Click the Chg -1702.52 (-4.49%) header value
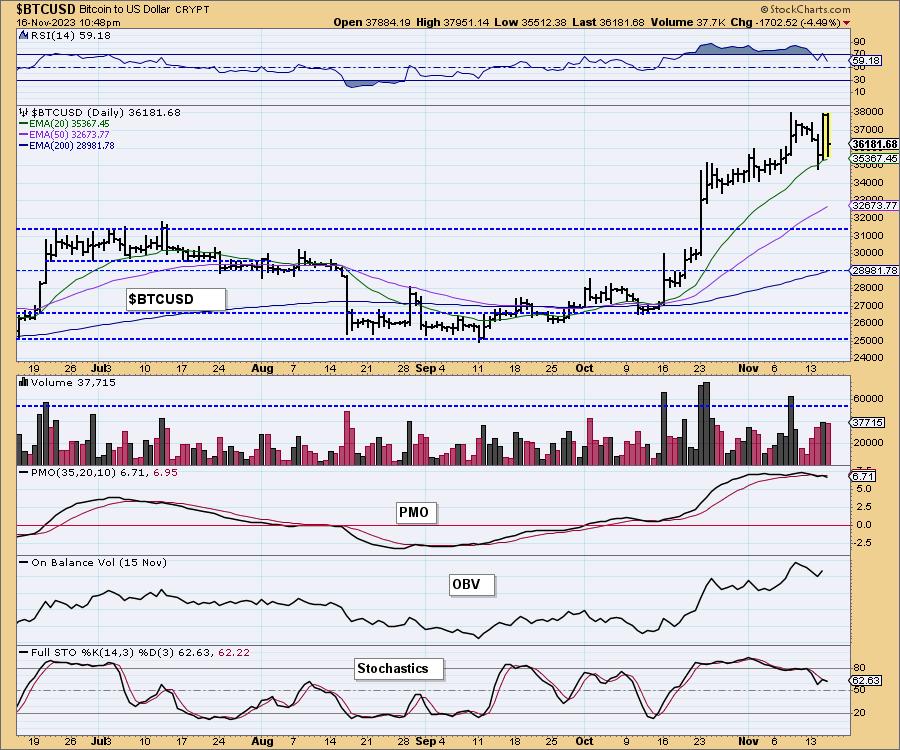 click(786, 22)
